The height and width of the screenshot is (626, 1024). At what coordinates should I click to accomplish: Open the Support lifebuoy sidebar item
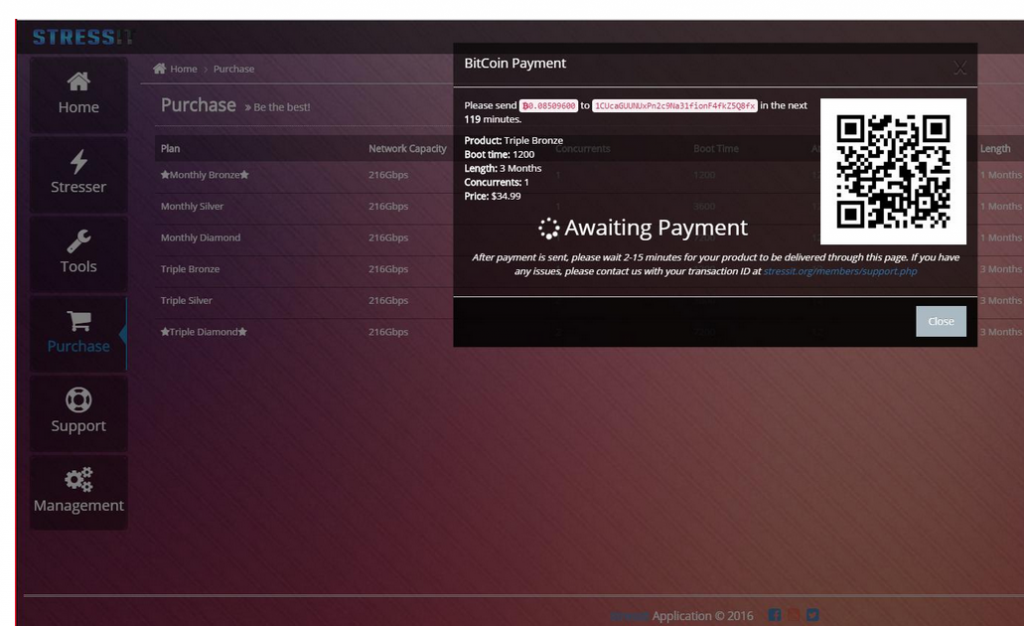click(78, 413)
